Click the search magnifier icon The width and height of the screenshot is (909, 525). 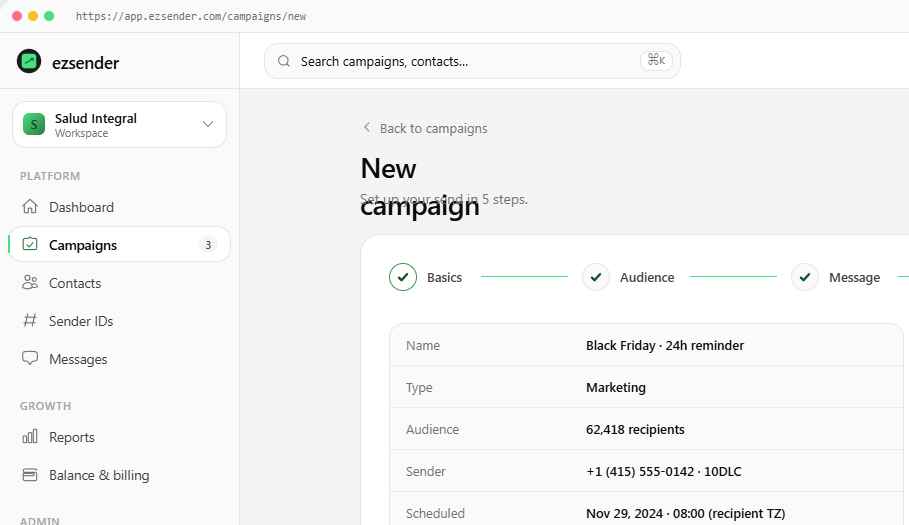point(283,61)
